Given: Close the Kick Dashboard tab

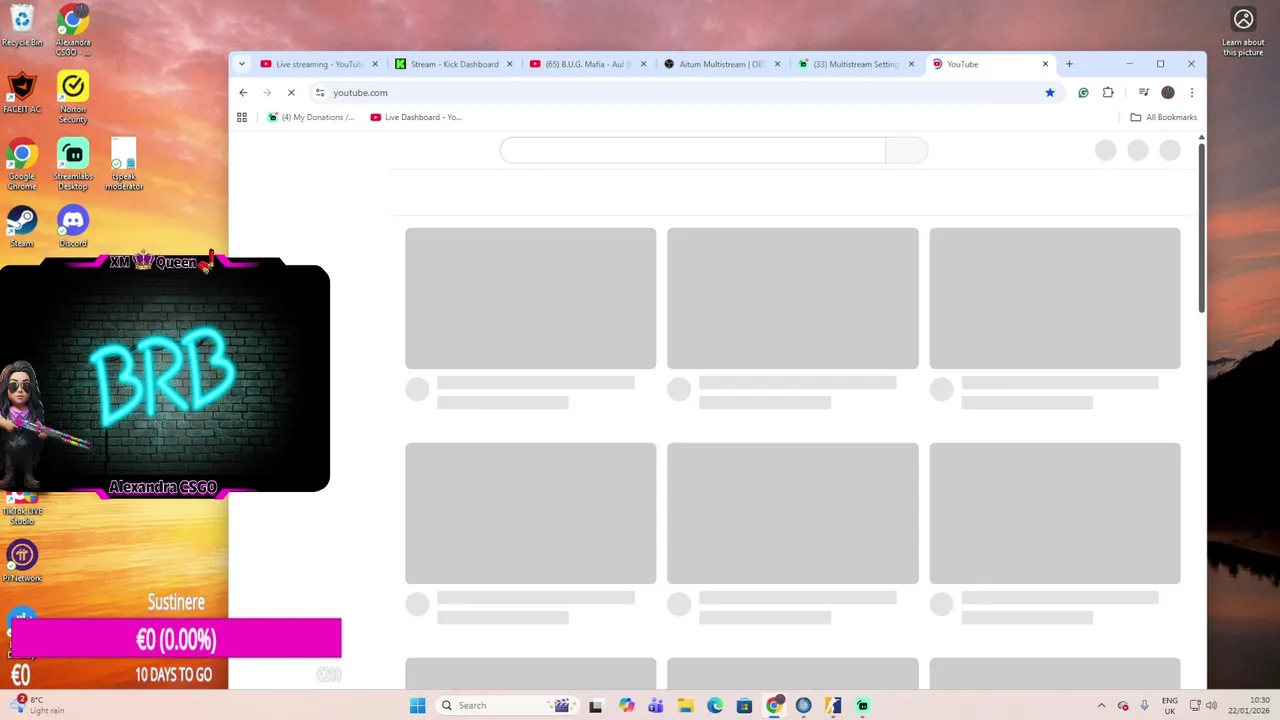Looking at the screenshot, I should (x=509, y=64).
